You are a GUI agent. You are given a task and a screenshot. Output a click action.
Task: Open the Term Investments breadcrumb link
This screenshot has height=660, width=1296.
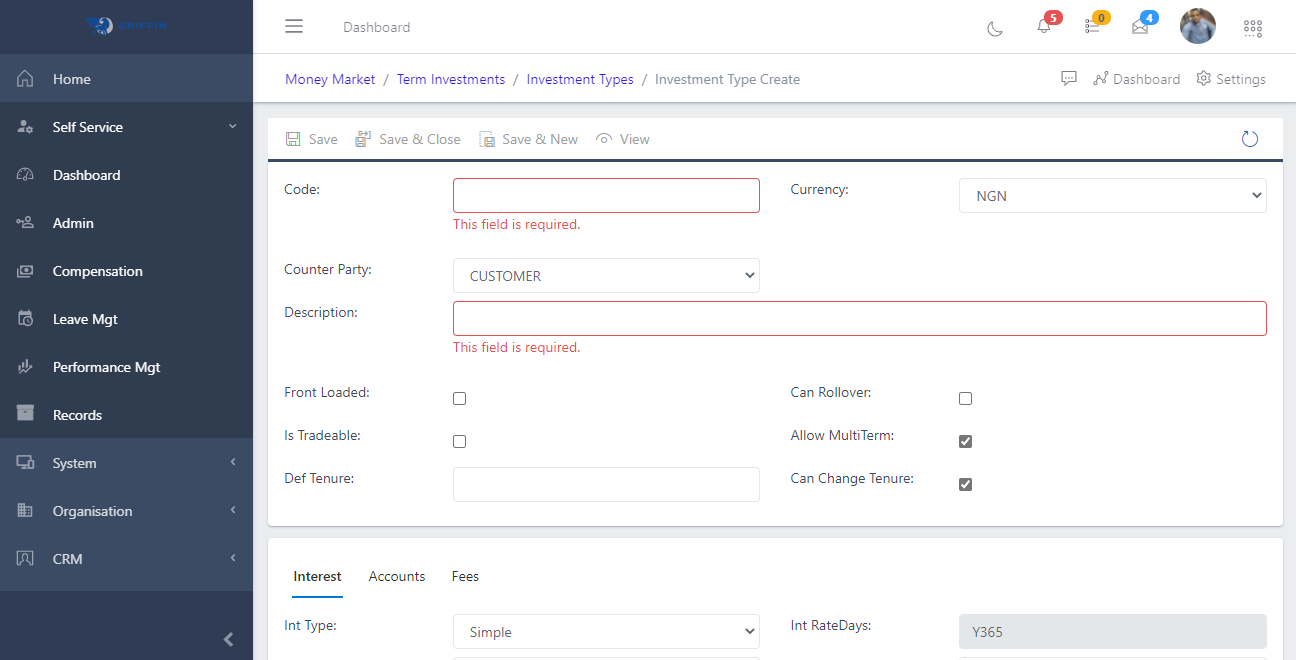point(451,78)
